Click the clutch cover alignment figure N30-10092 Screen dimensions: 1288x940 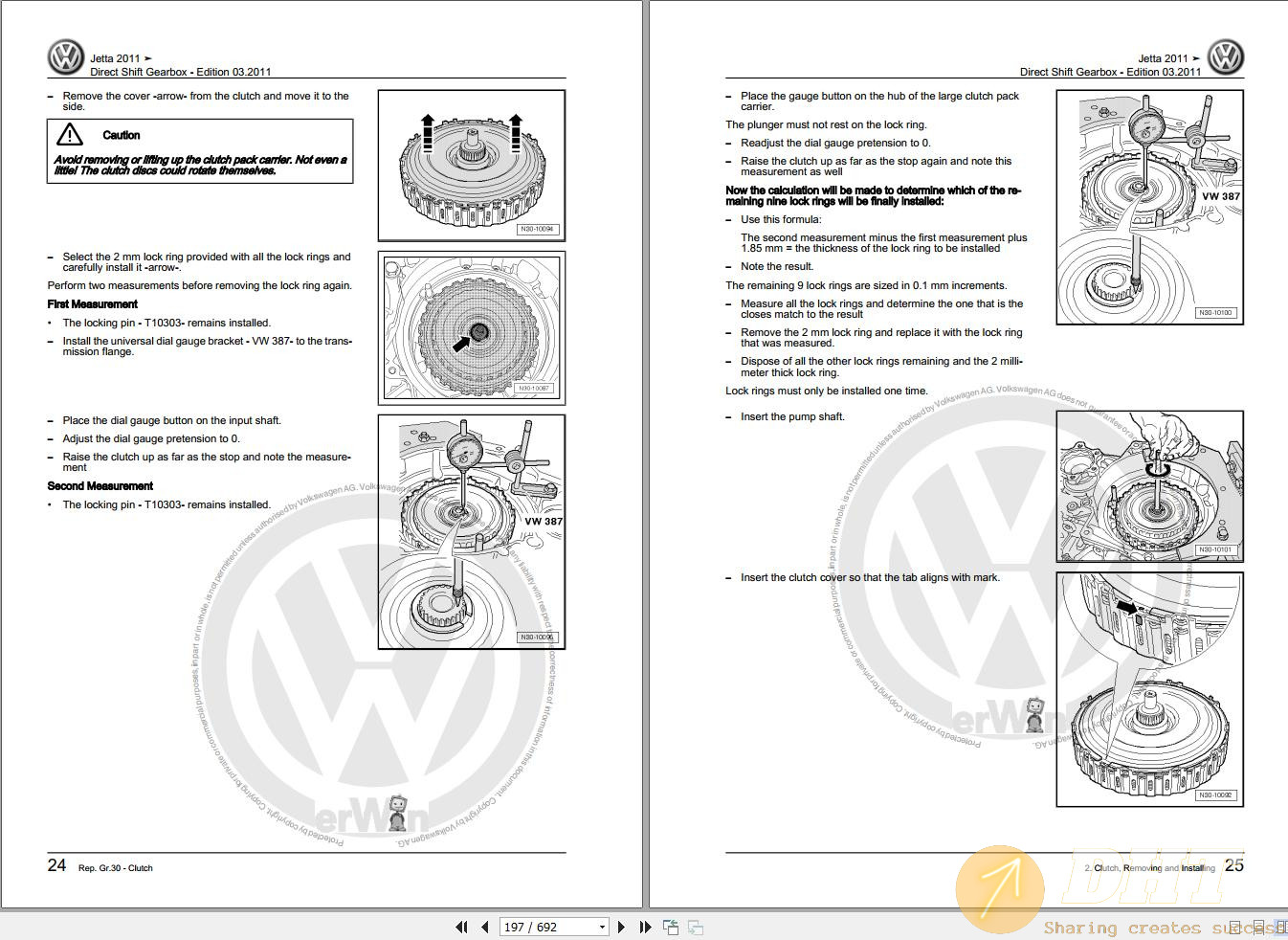1149,689
